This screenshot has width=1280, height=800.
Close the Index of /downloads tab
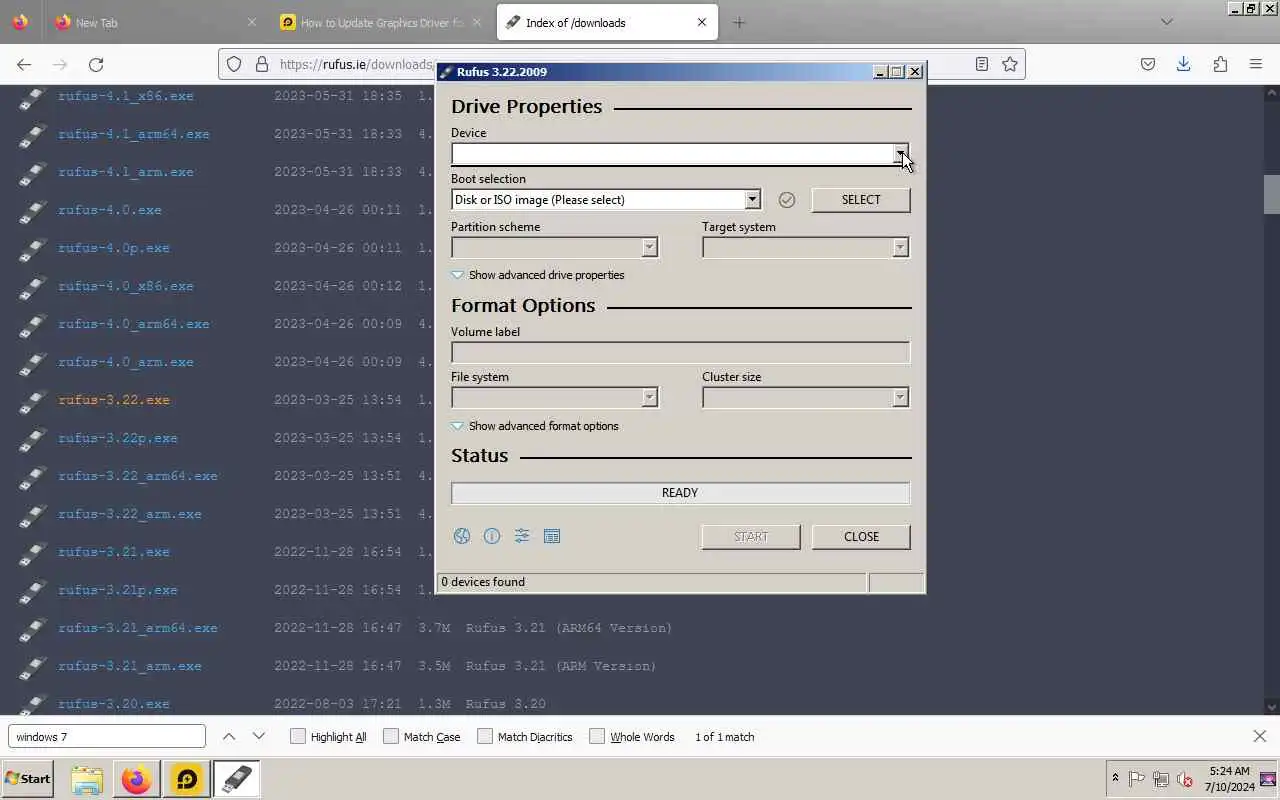tap(702, 22)
